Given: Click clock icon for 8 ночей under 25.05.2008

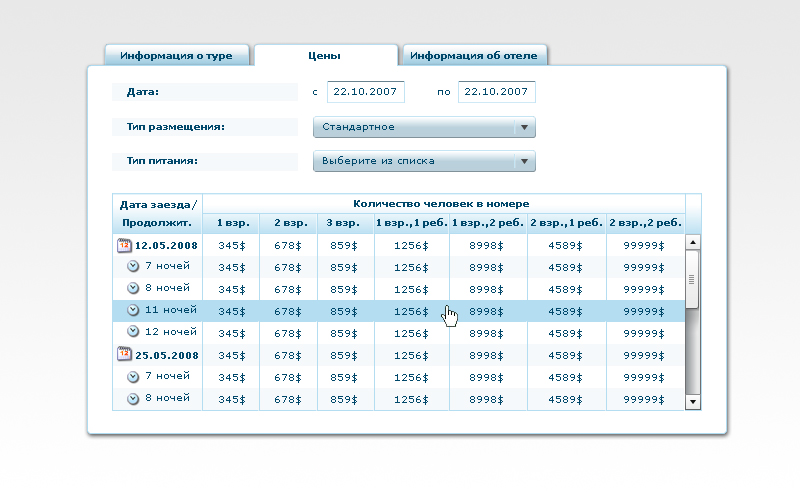Looking at the screenshot, I should pos(133,398).
